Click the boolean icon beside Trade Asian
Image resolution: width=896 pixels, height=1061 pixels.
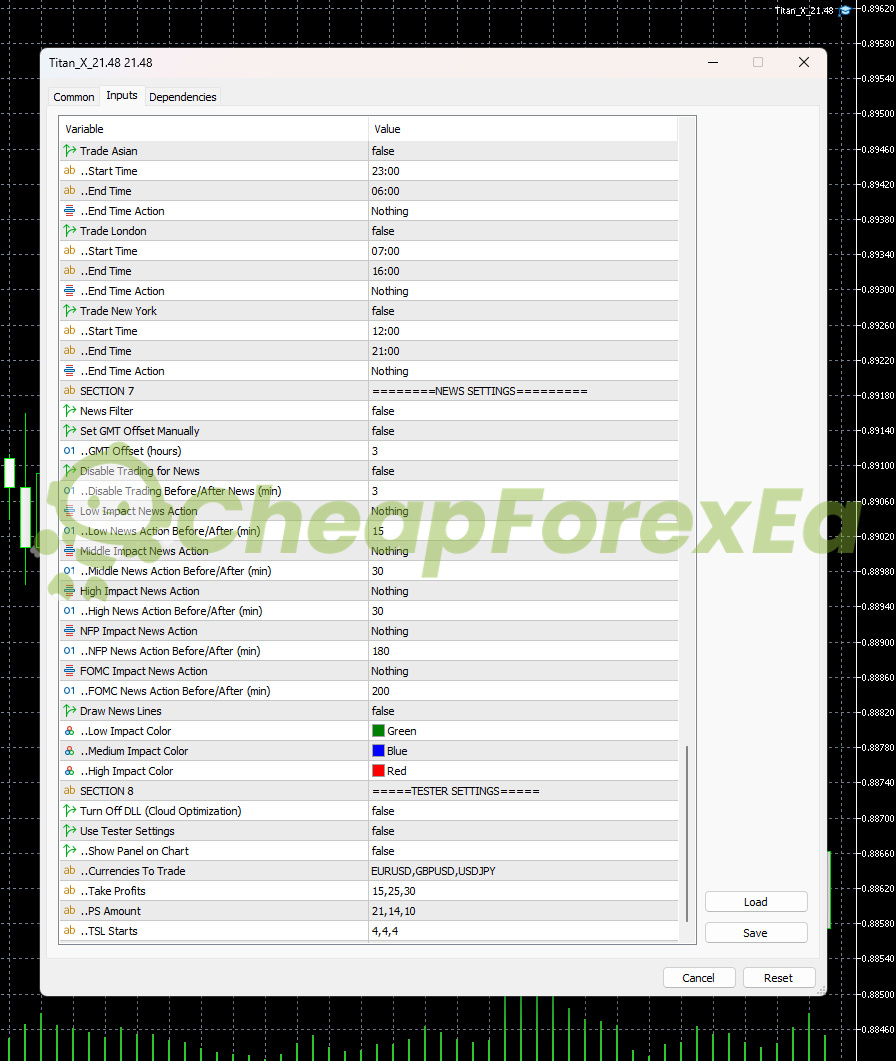(70, 150)
